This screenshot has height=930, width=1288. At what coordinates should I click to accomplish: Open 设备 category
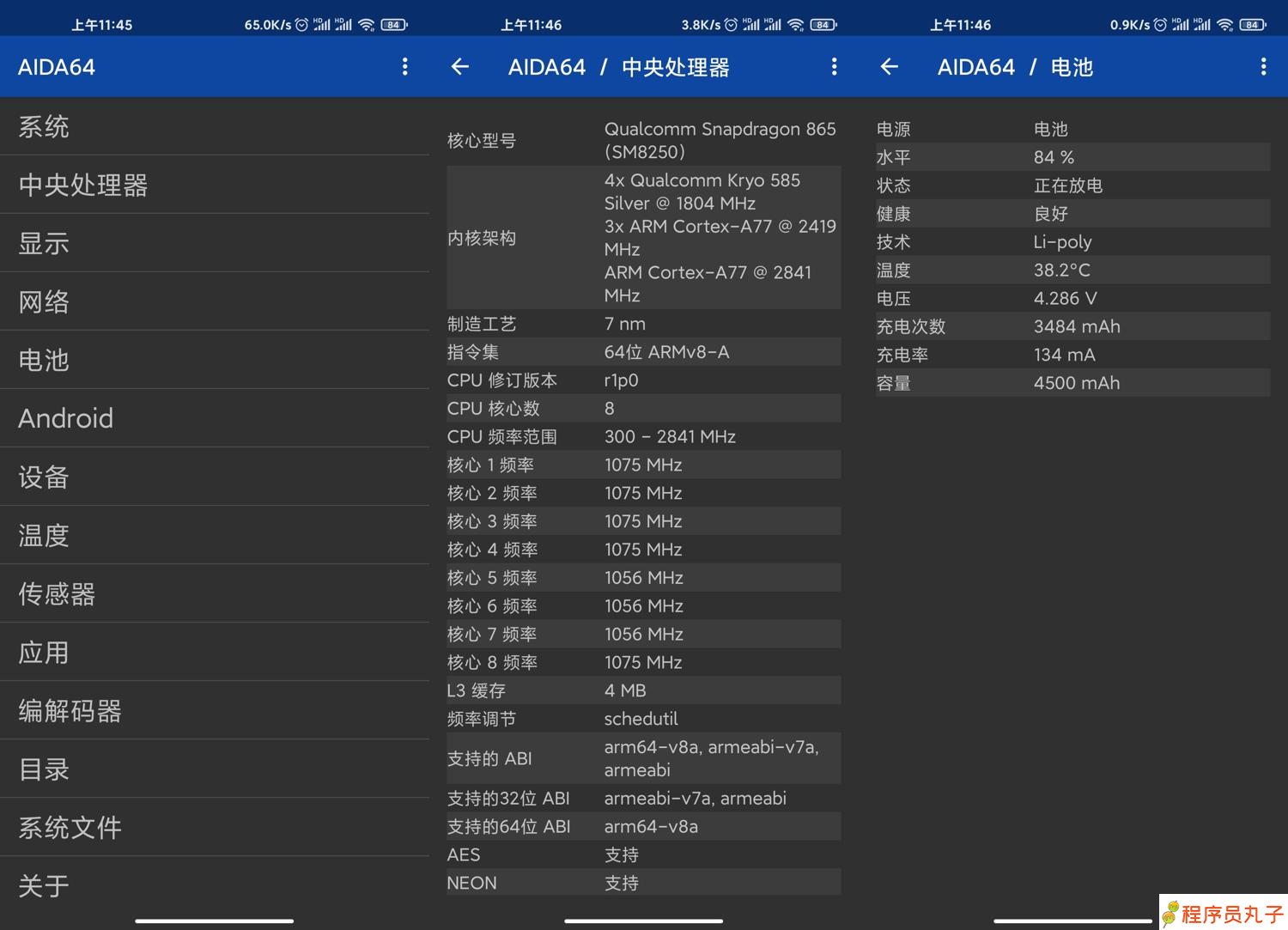215,477
